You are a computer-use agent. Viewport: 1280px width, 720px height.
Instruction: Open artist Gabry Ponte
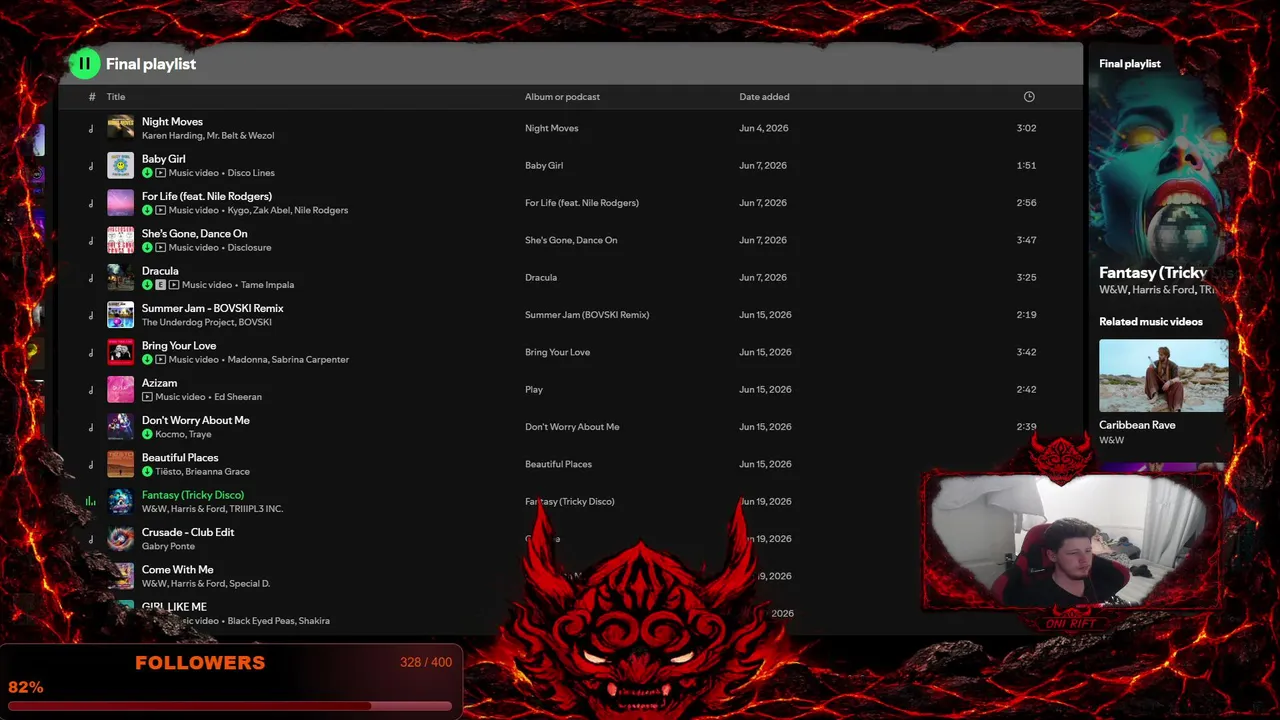tap(168, 546)
